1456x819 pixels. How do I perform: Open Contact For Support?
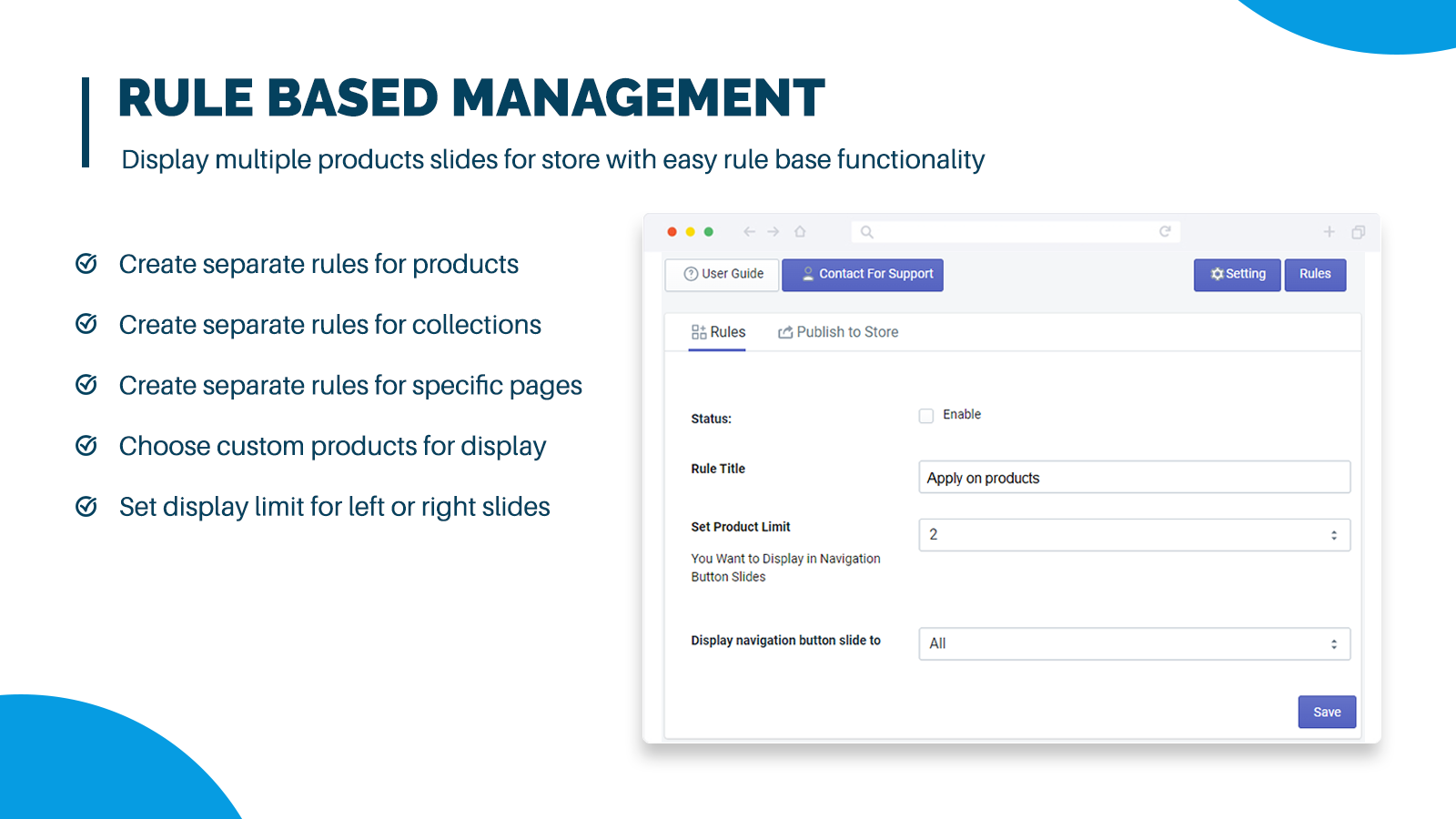[862, 274]
